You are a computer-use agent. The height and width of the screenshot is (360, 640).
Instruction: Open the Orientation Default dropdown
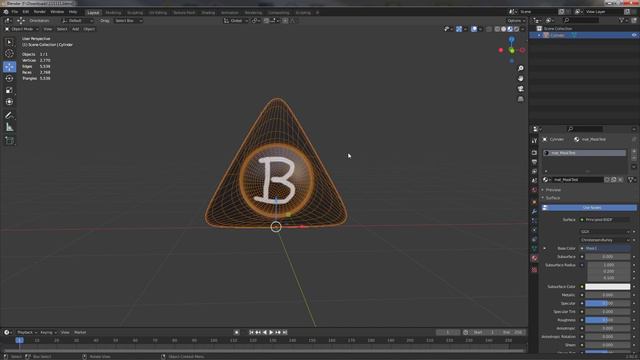(78, 20)
